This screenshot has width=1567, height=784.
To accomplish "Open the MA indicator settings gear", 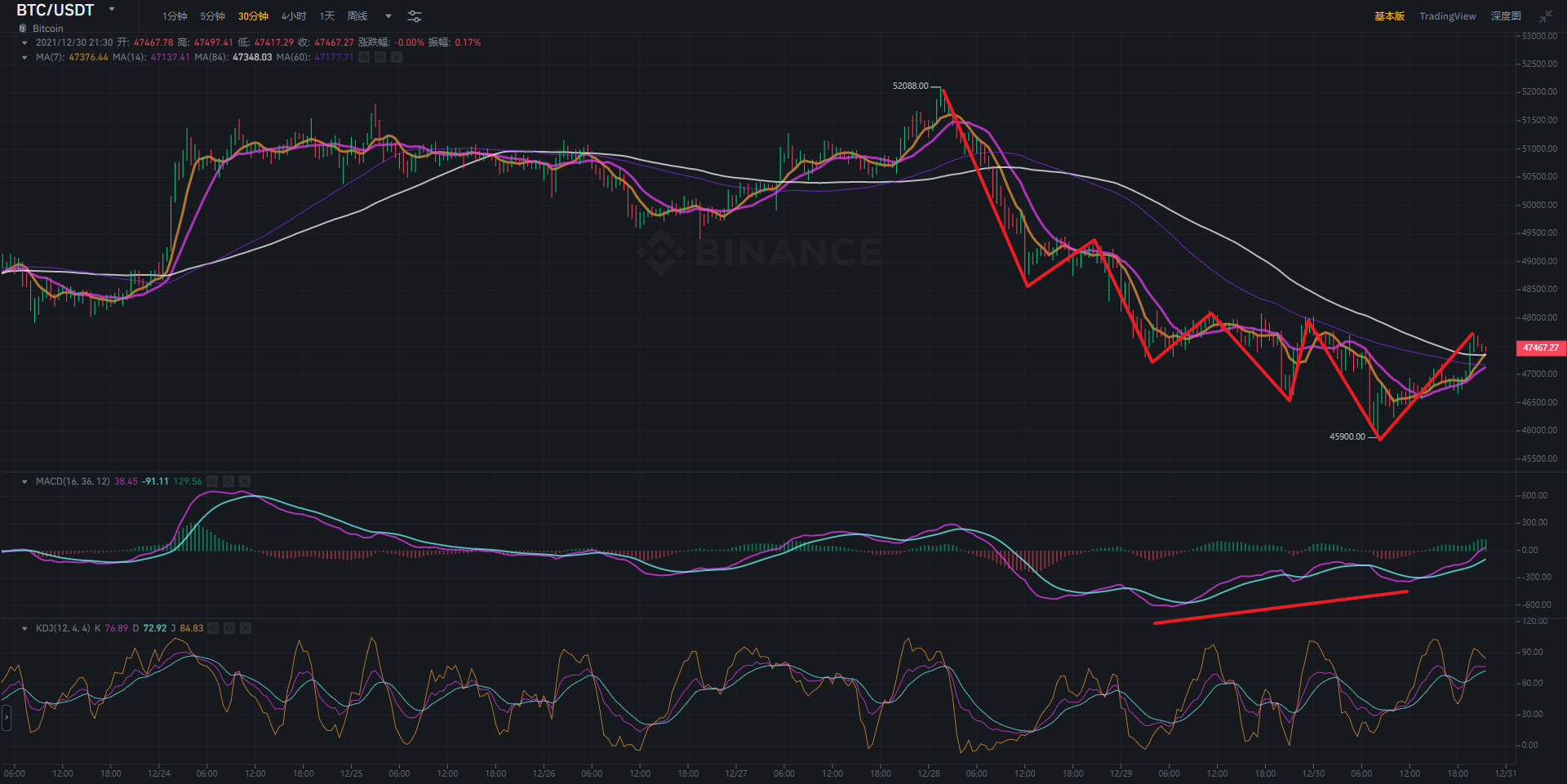I will click(380, 57).
